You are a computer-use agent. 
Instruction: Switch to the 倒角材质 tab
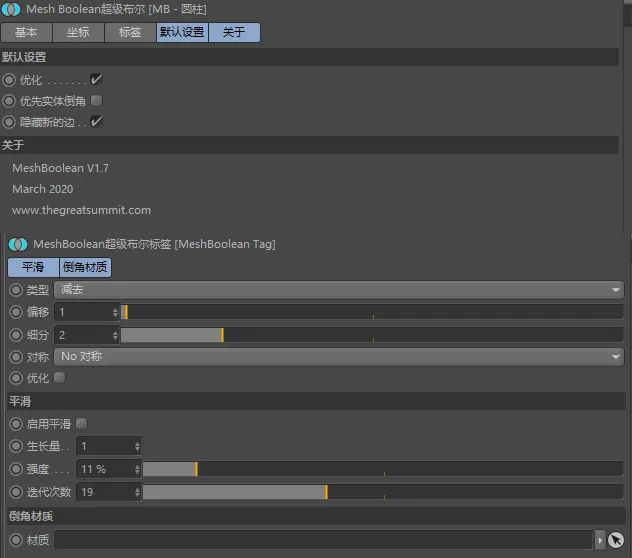coord(86,267)
